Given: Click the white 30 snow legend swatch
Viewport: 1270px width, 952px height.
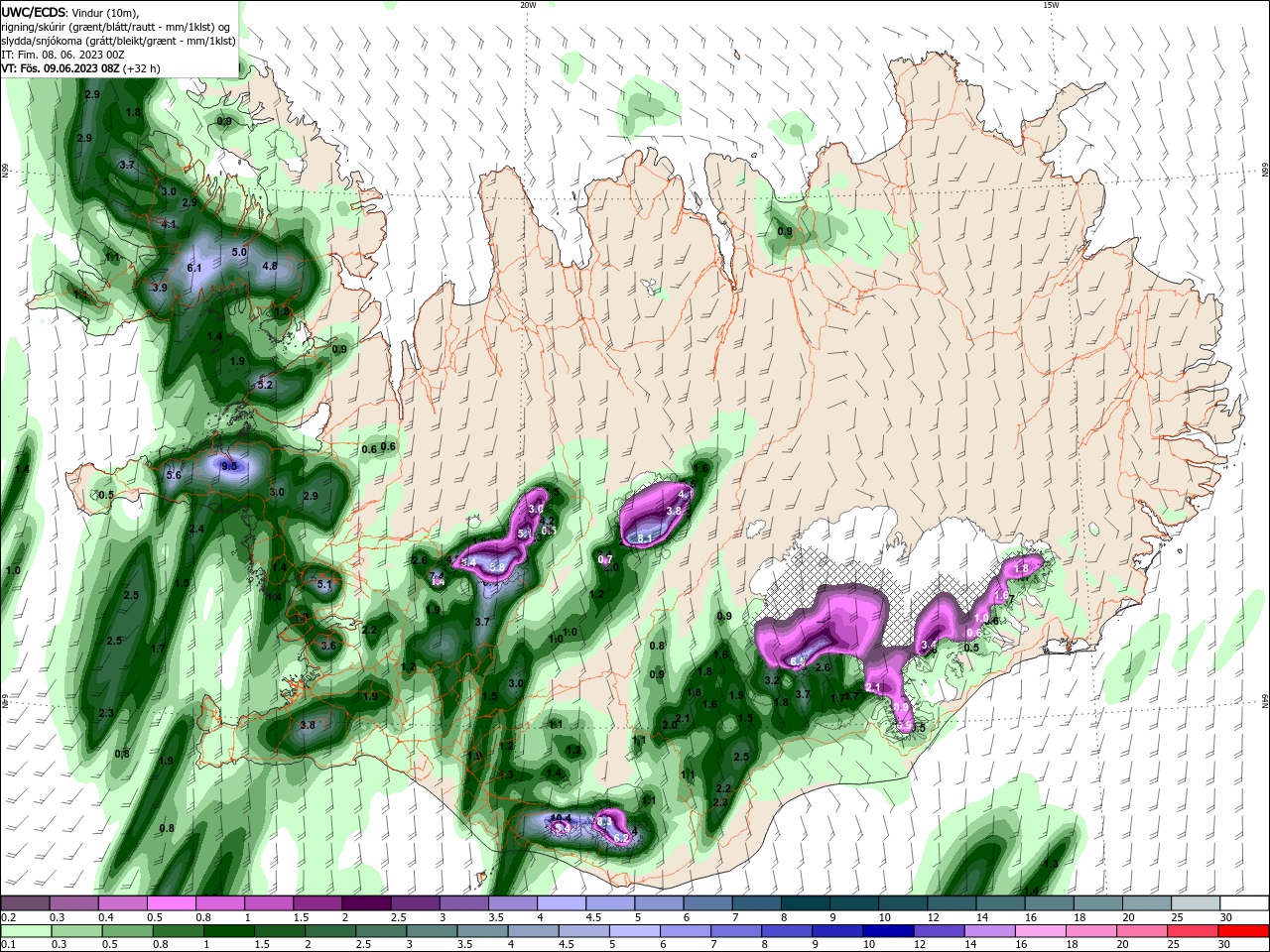Looking at the screenshot, I should [x=1244, y=903].
